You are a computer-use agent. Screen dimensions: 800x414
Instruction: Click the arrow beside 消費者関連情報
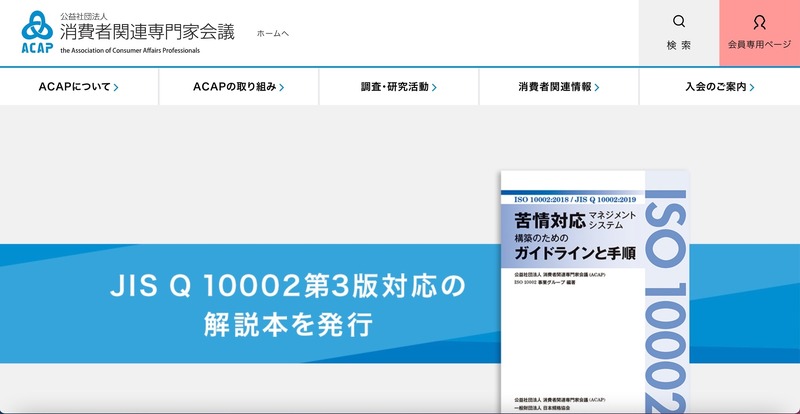597,88
